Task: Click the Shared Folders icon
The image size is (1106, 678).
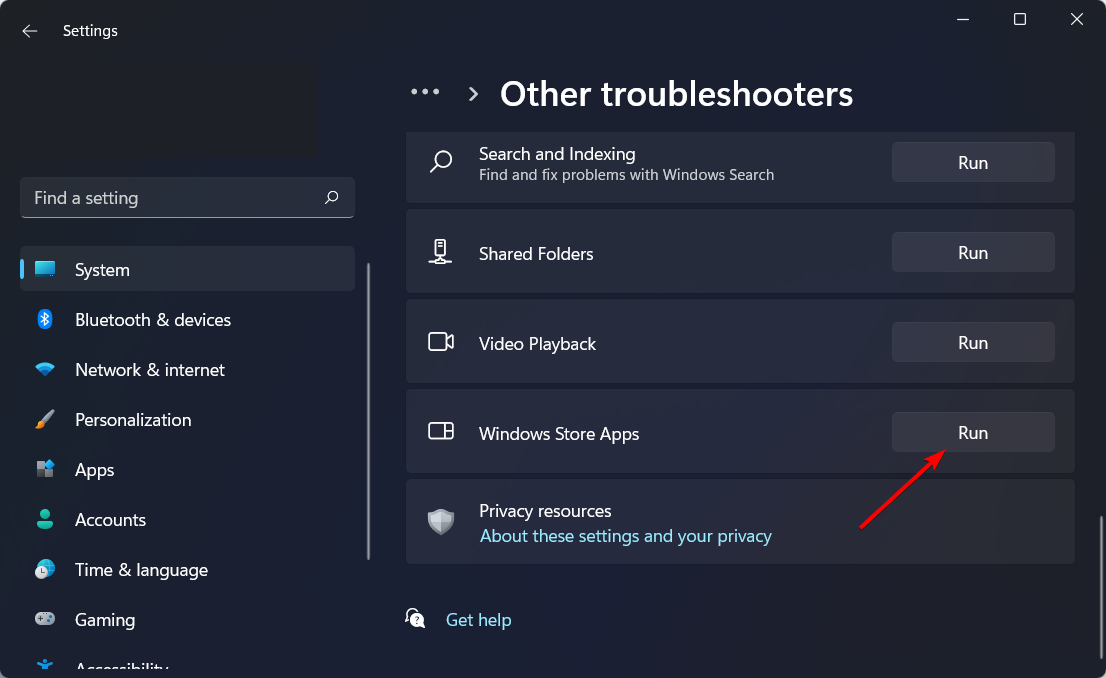Action: click(440, 252)
